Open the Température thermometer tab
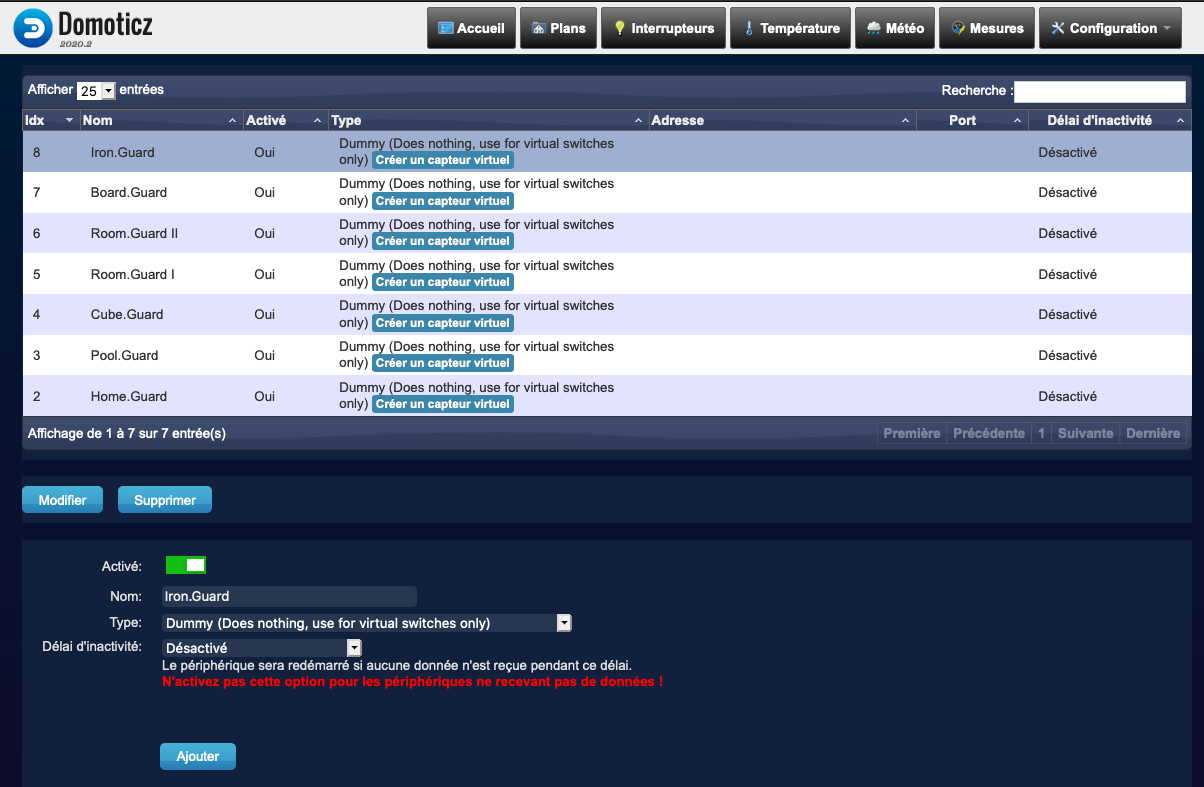 [790, 28]
